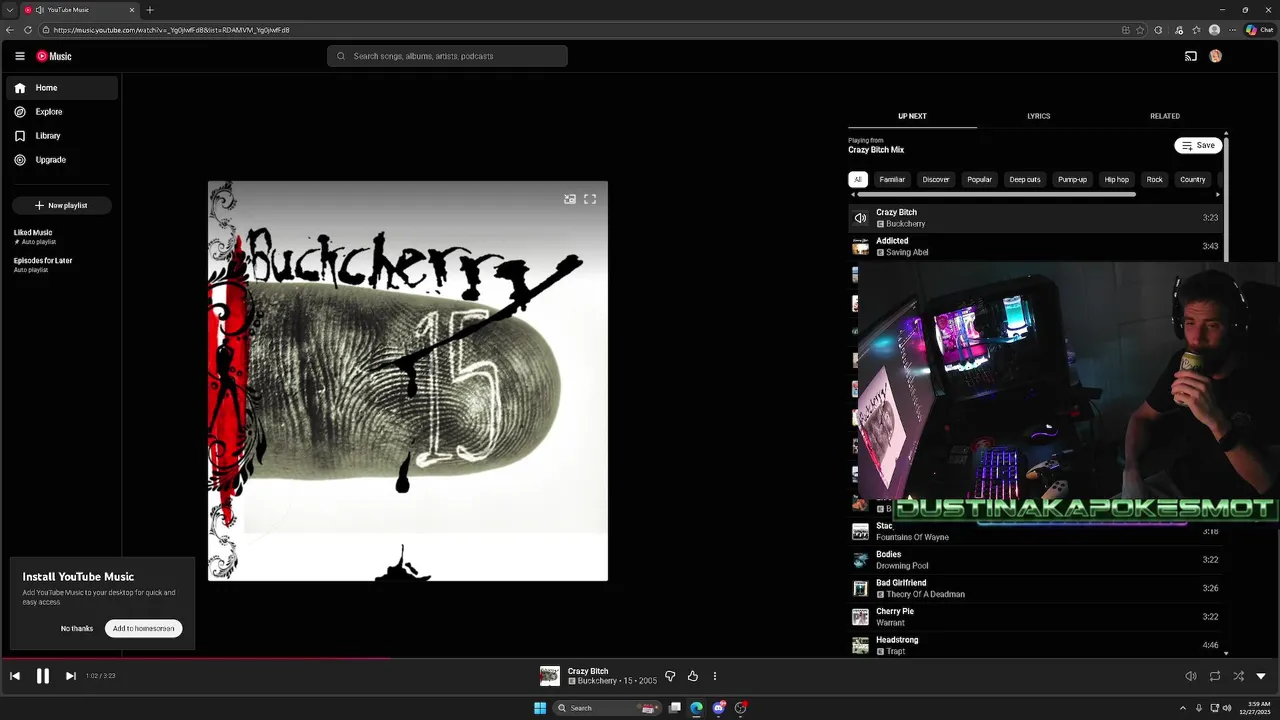Open Upgrade in the sidebar
This screenshot has height=720, width=1280.
62,160
